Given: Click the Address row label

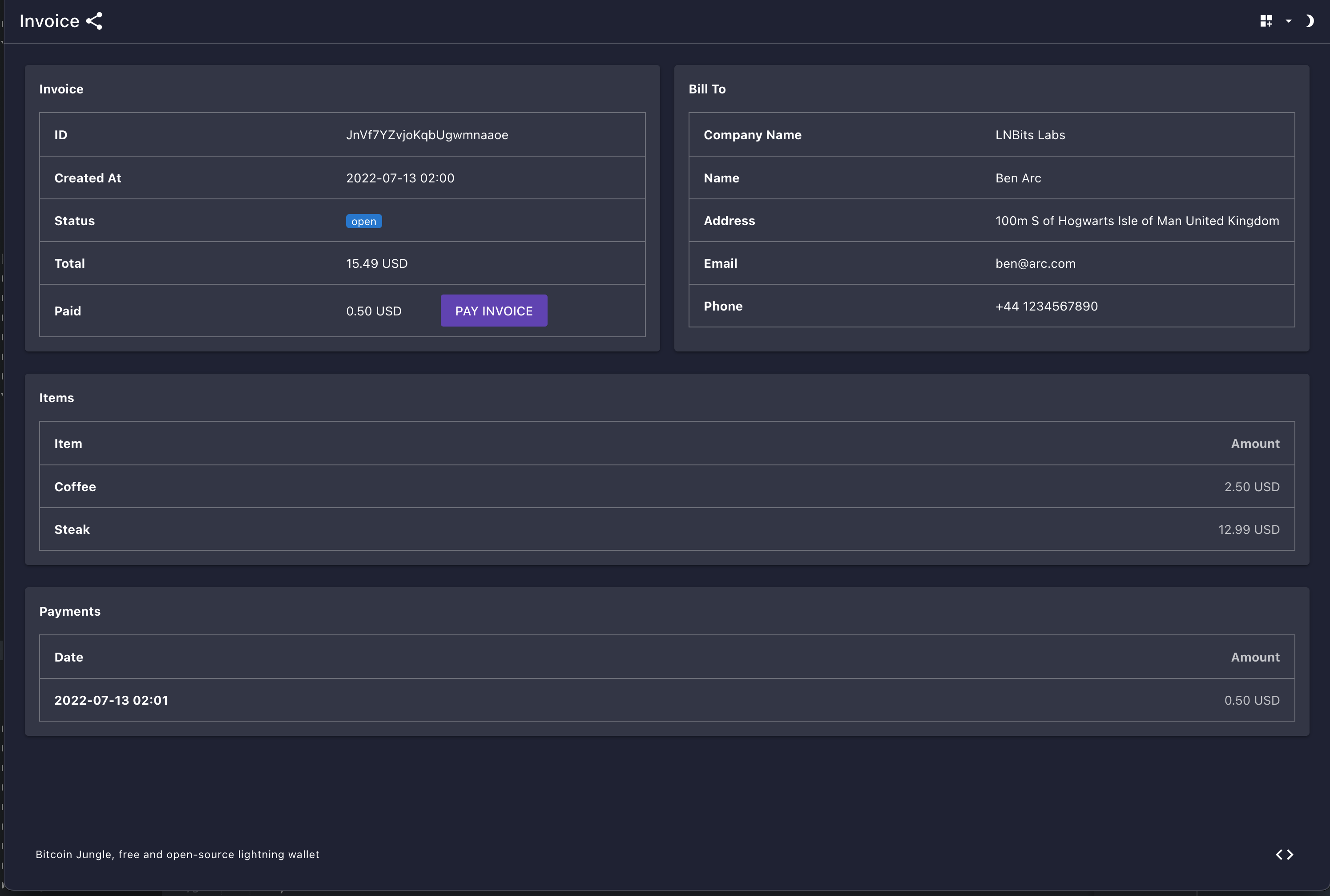Looking at the screenshot, I should [729, 221].
